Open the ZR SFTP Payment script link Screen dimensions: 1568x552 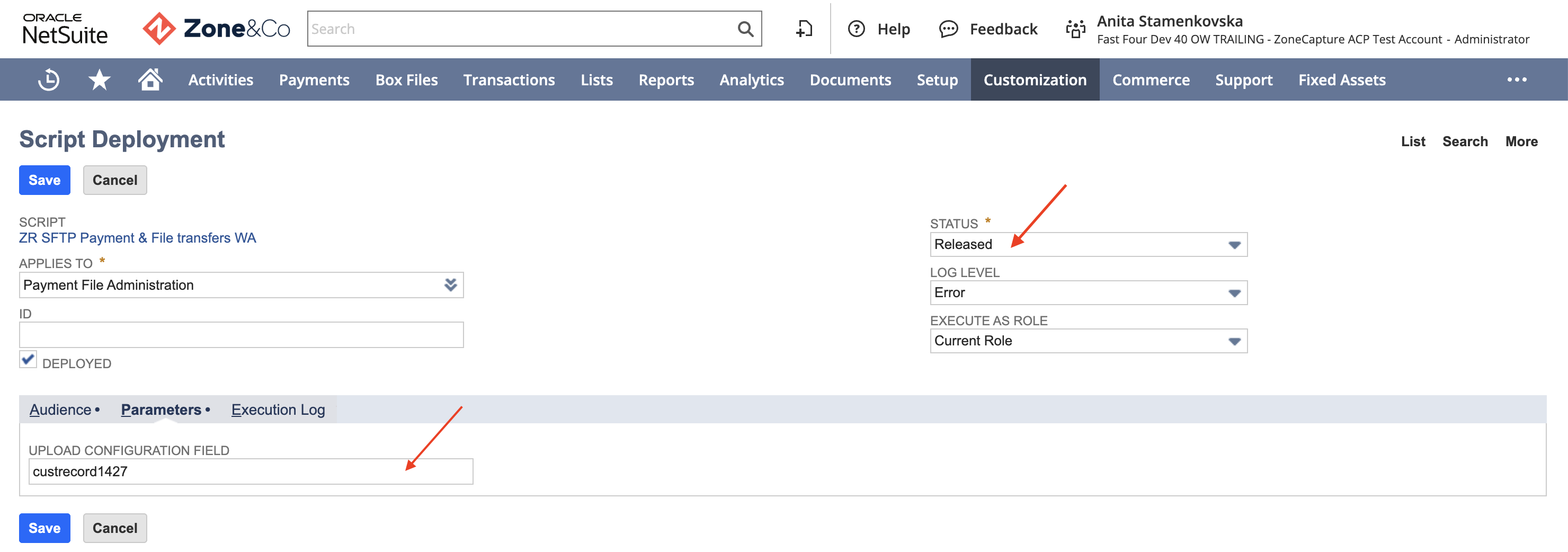pos(138,238)
